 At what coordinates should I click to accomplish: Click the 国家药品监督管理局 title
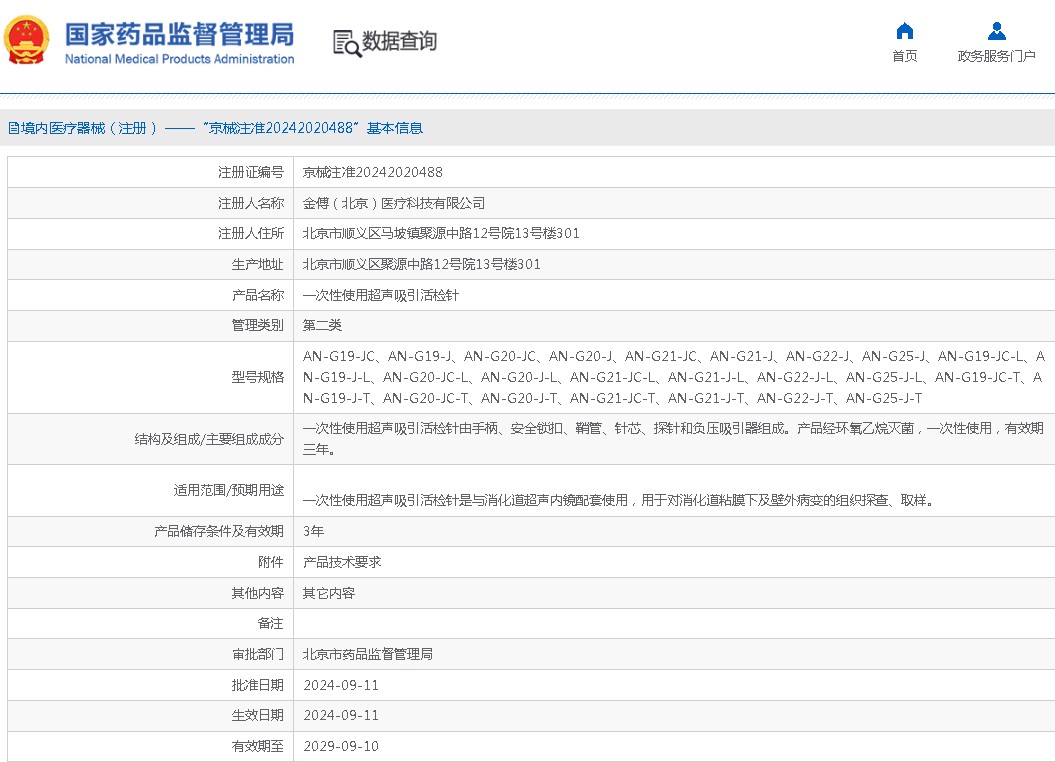click(180, 34)
